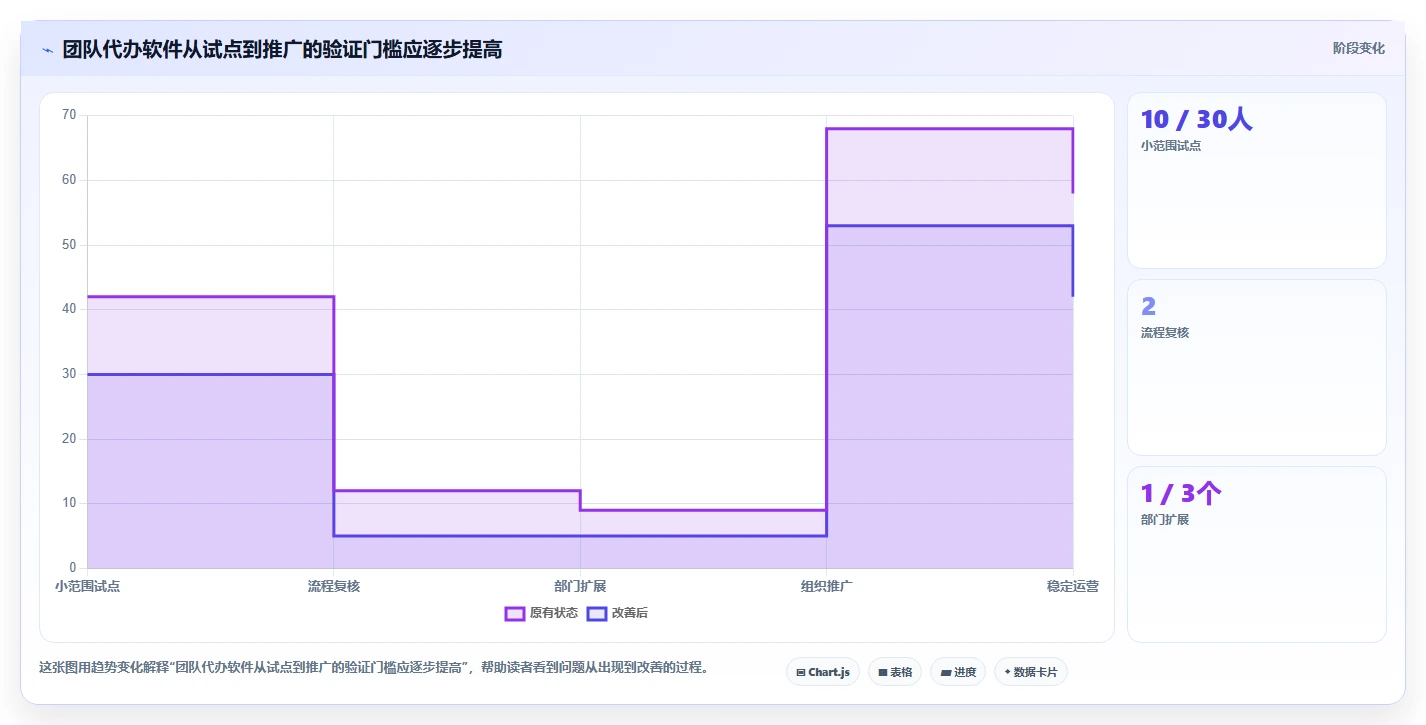Image resolution: width=1426 pixels, height=725 pixels.
Task: Click the 表格 tag
Action: pyautogui.click(x=895, y=672)
